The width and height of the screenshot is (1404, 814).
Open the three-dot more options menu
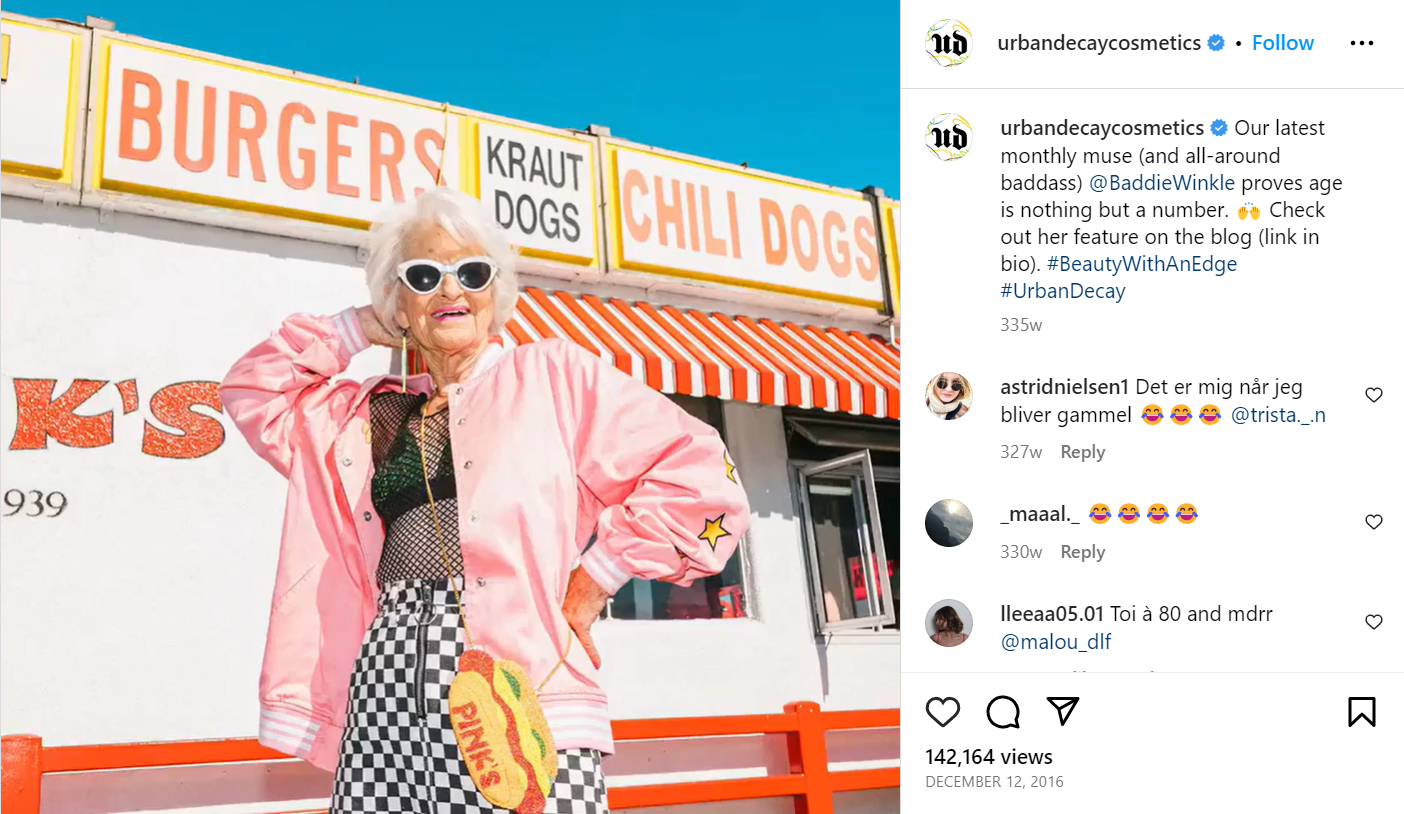(1361, 43)
